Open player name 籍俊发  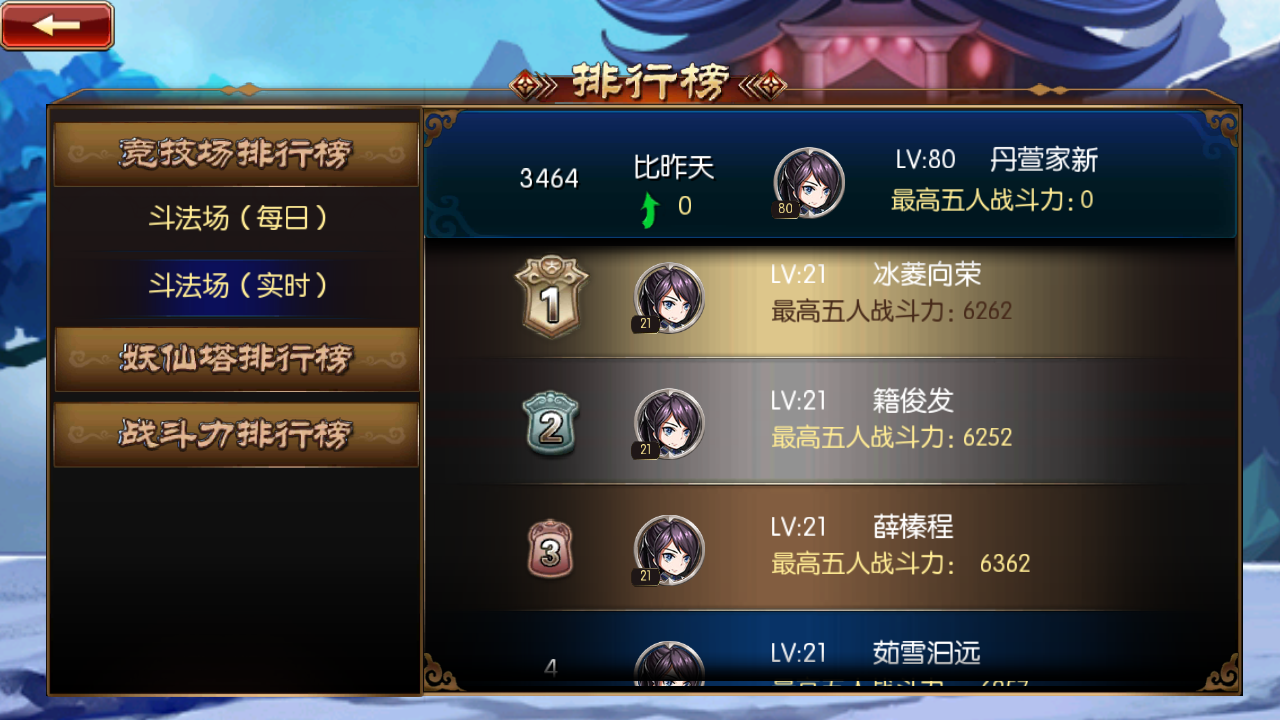[x=913, y=401]
